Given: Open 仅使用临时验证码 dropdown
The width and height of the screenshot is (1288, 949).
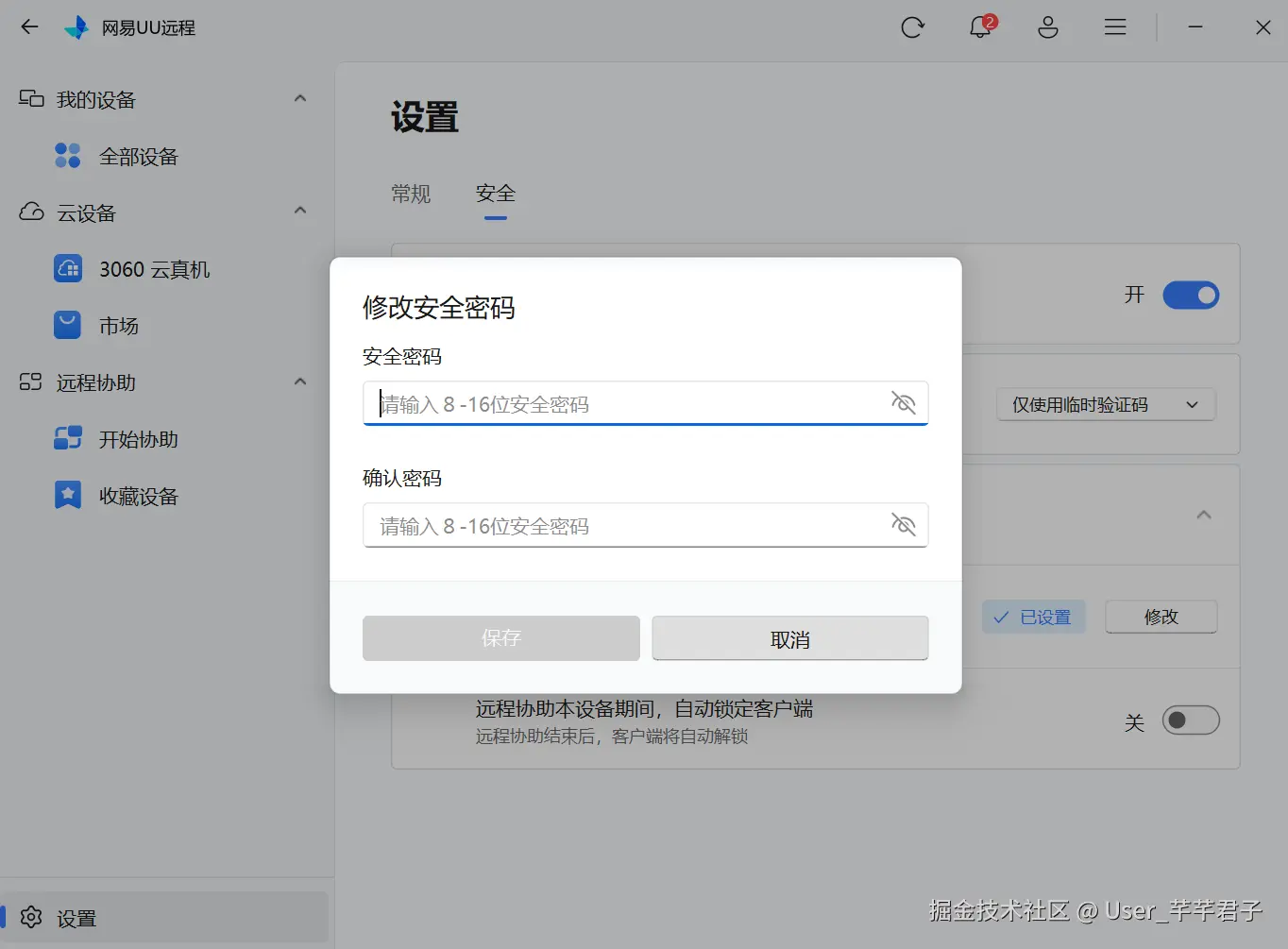Looking at the screenshot, I should (x=1106, y=405).
